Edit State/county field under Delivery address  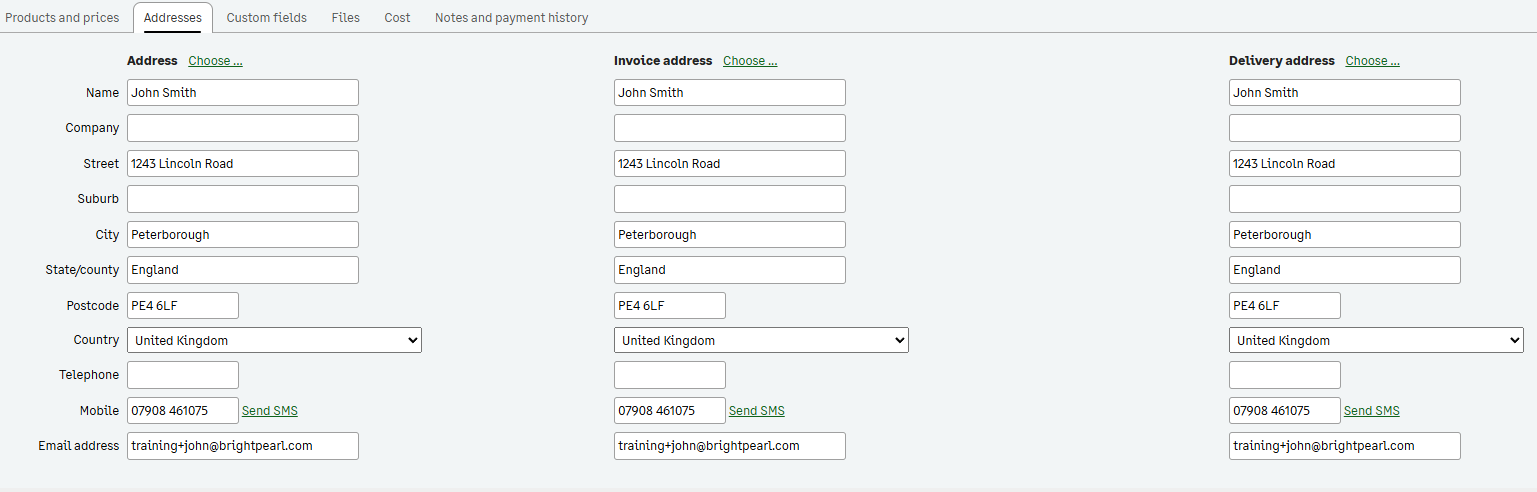click(1345, 270)
